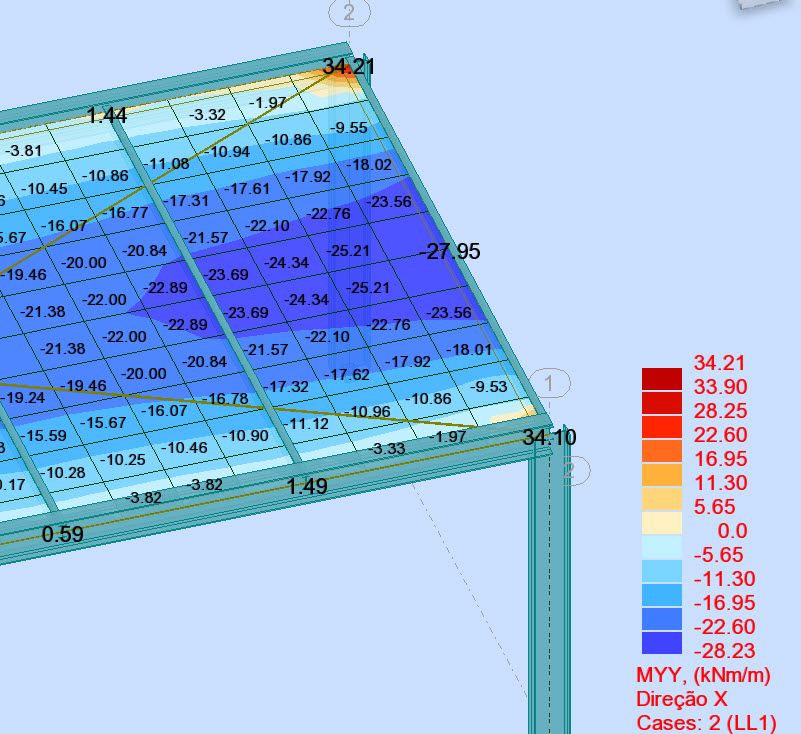Viewport: 801px width, 734px height.
Task: Click the -17.32 panel value
Action: coord(287,386)
